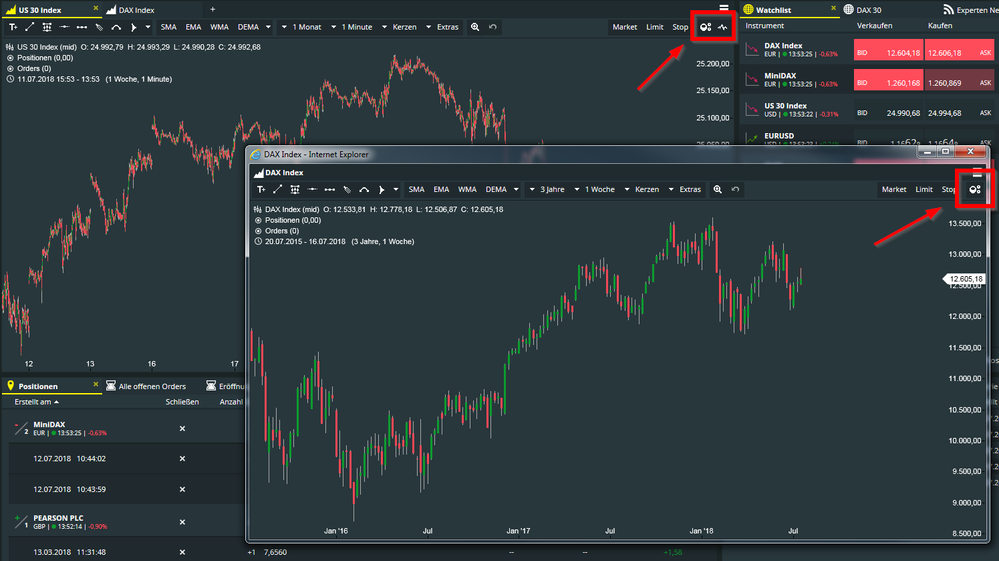Close the MiniDAX position with X
This screenshot has height=561, width=999.
(182, 429)
